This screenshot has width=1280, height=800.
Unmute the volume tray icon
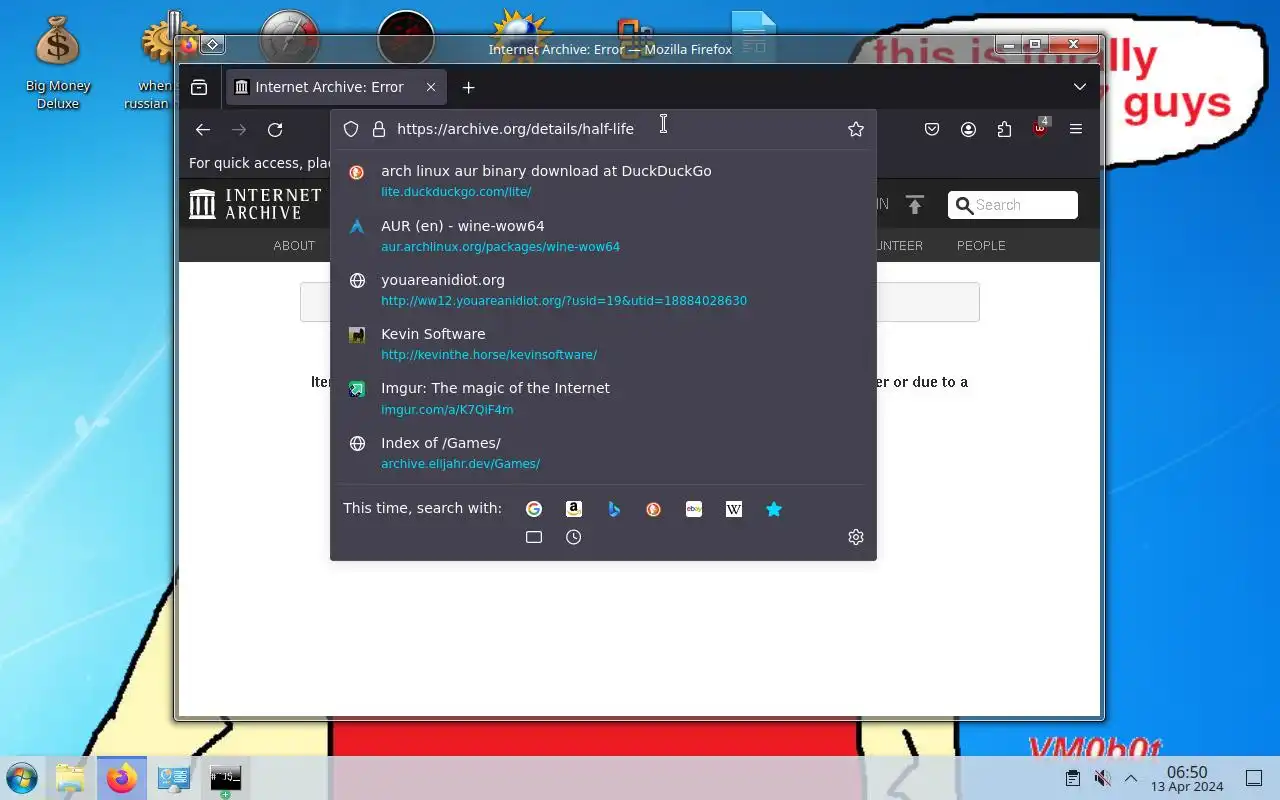(1102, 778)
